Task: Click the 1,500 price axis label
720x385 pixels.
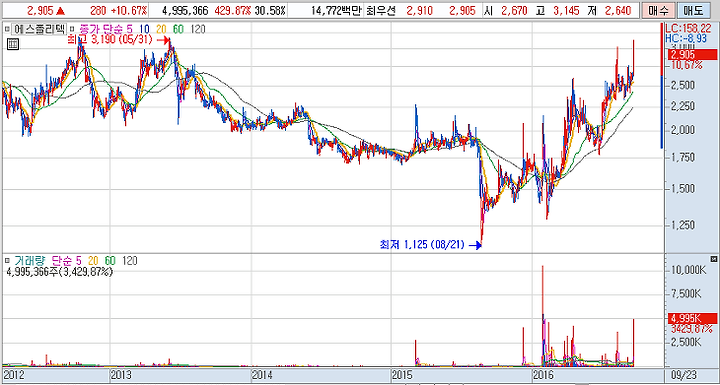Action: coord(683,189)
